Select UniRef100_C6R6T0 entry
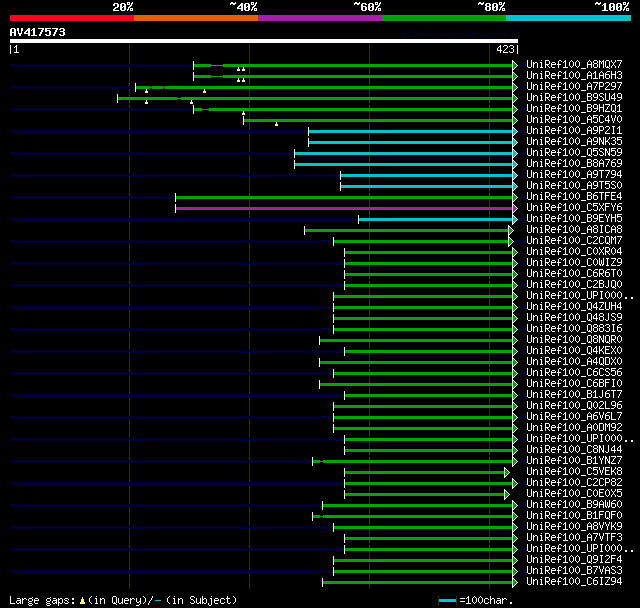The height and width of the screenshot is (608, 640). [x=574, y=274]
